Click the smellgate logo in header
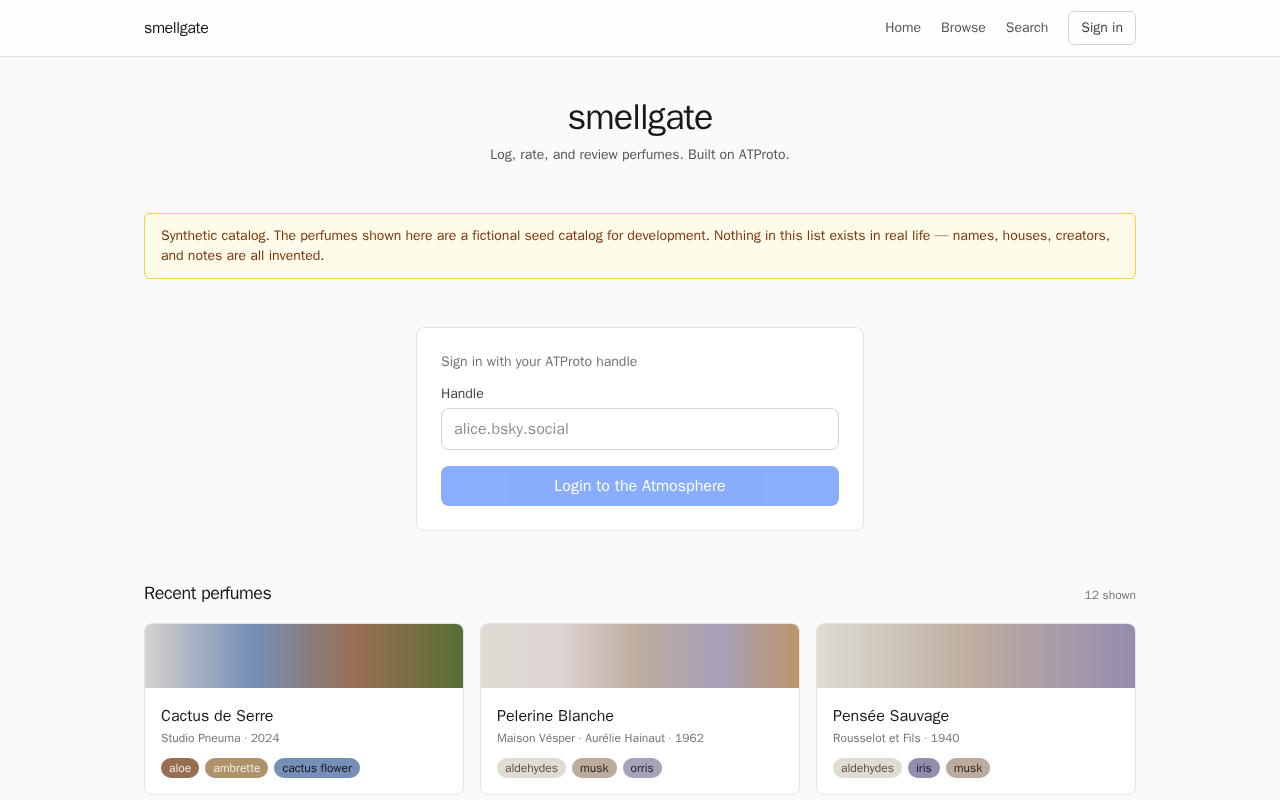 (176, 28)
